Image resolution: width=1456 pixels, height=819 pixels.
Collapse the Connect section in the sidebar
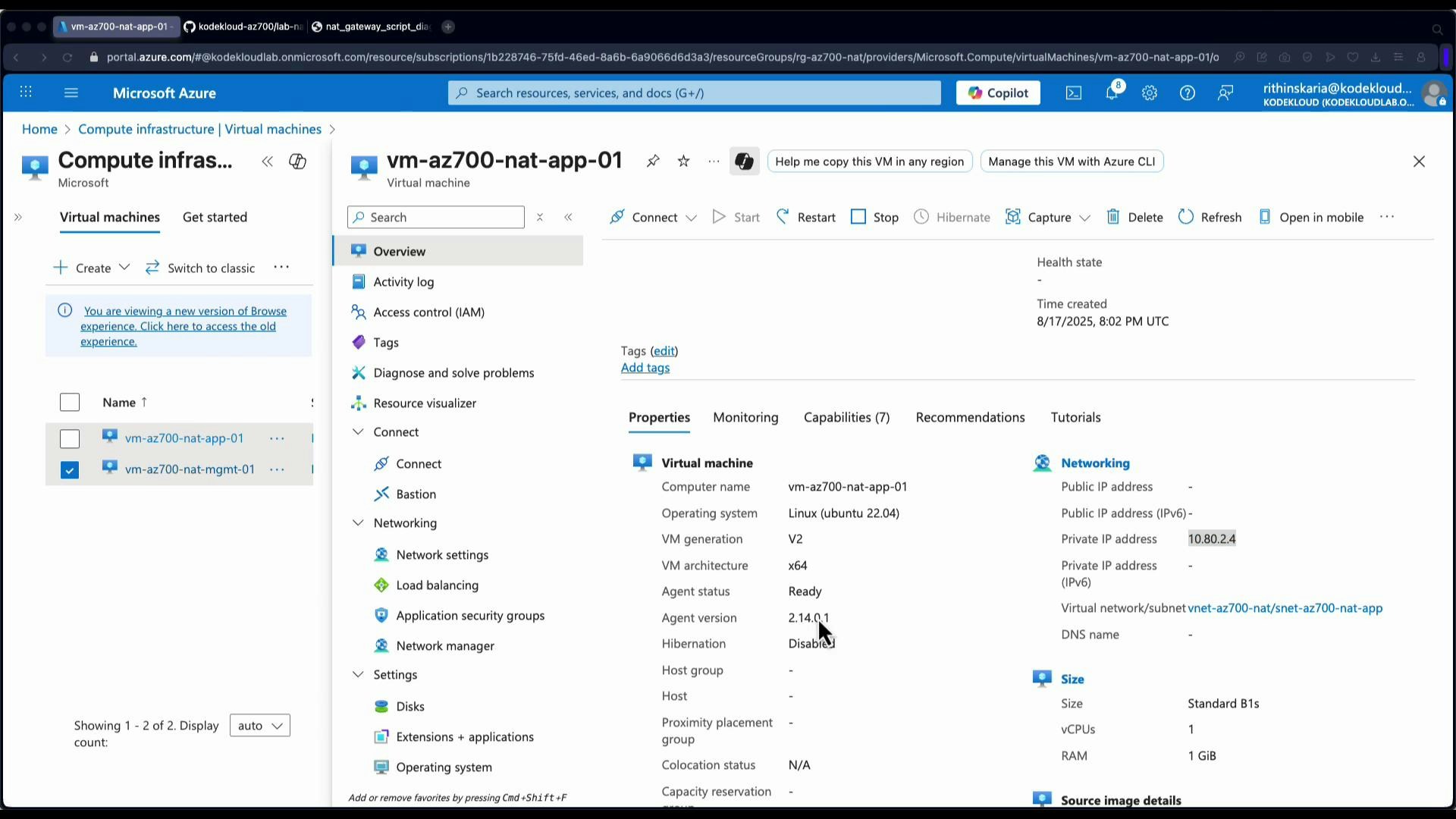(357, 431)
